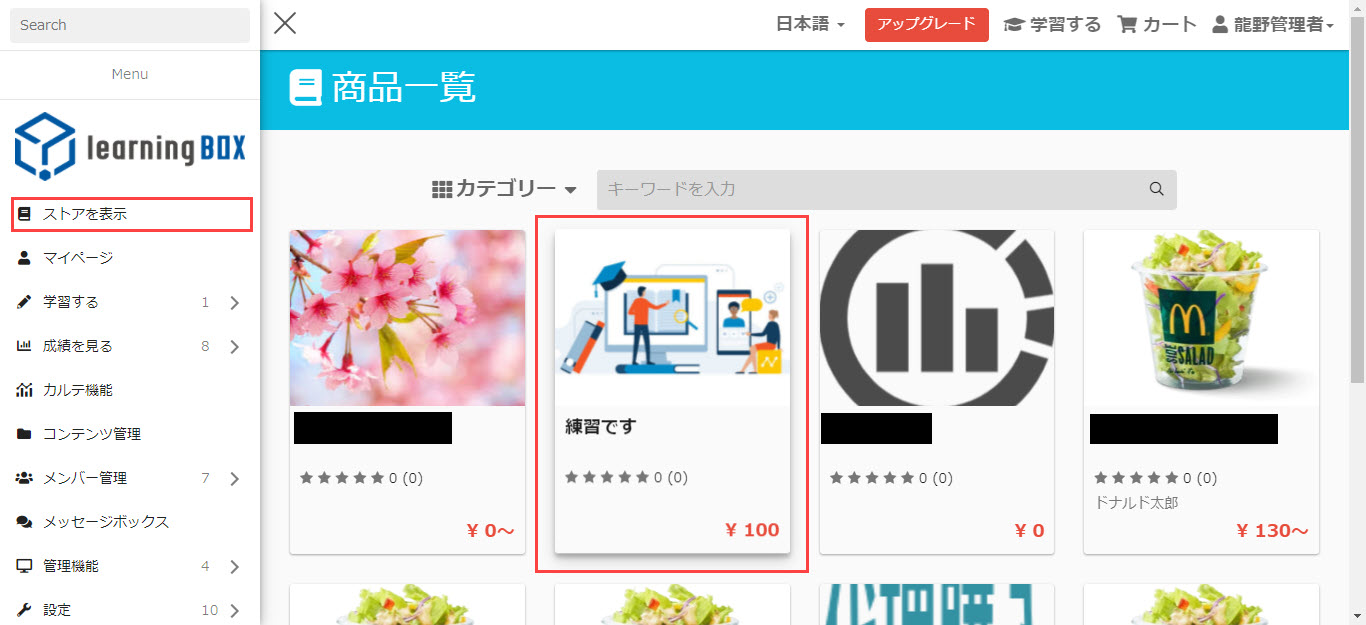Click the カルテ機能 chart icon
The height and width of the screenshot is (625, 1366).
[24, 390]
